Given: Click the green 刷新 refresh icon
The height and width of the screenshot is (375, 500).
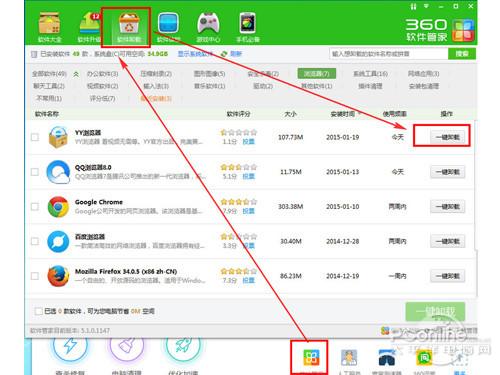Looking at the screenshot, I should point(224,54).
